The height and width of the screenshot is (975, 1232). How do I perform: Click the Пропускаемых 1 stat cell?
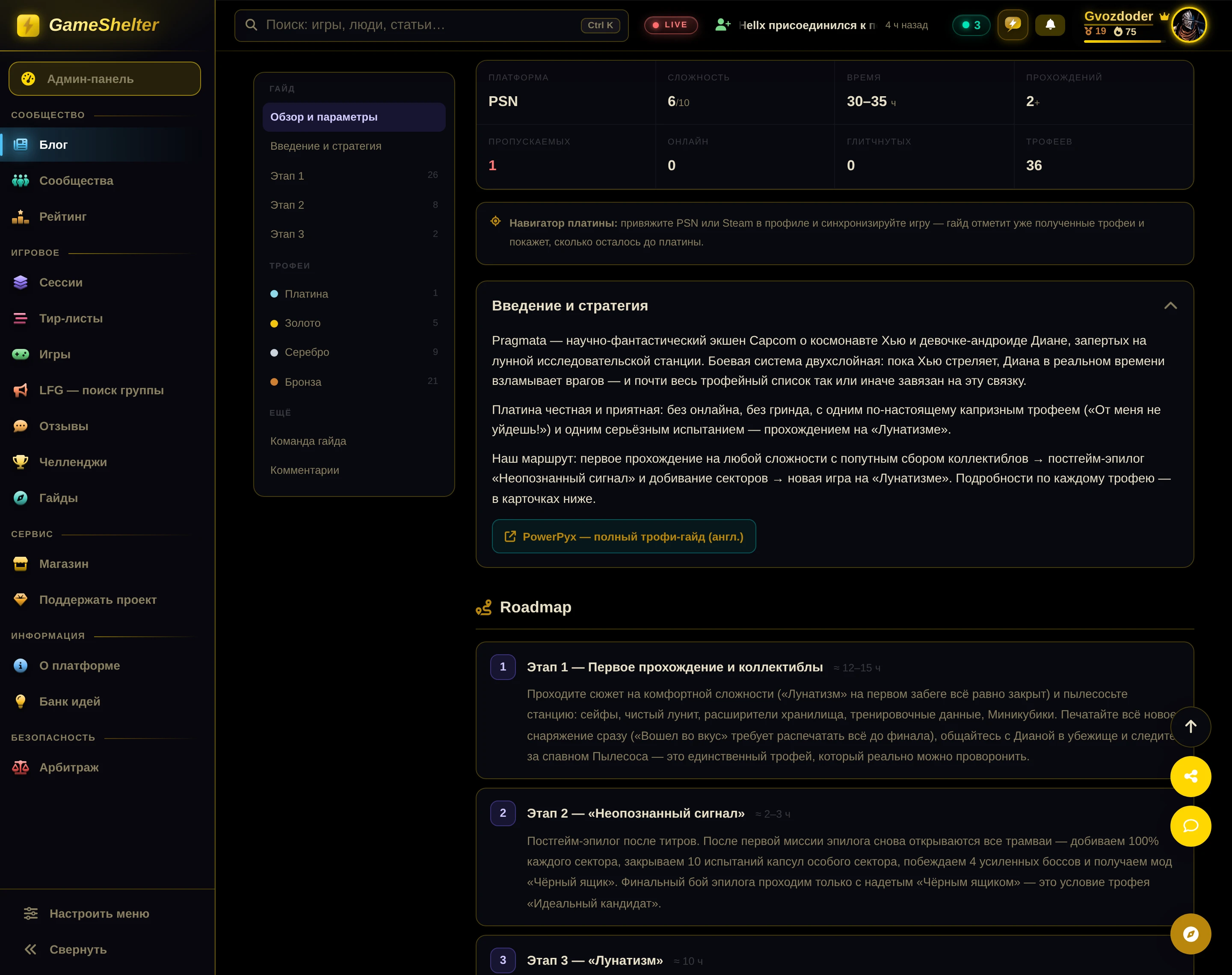566,157
